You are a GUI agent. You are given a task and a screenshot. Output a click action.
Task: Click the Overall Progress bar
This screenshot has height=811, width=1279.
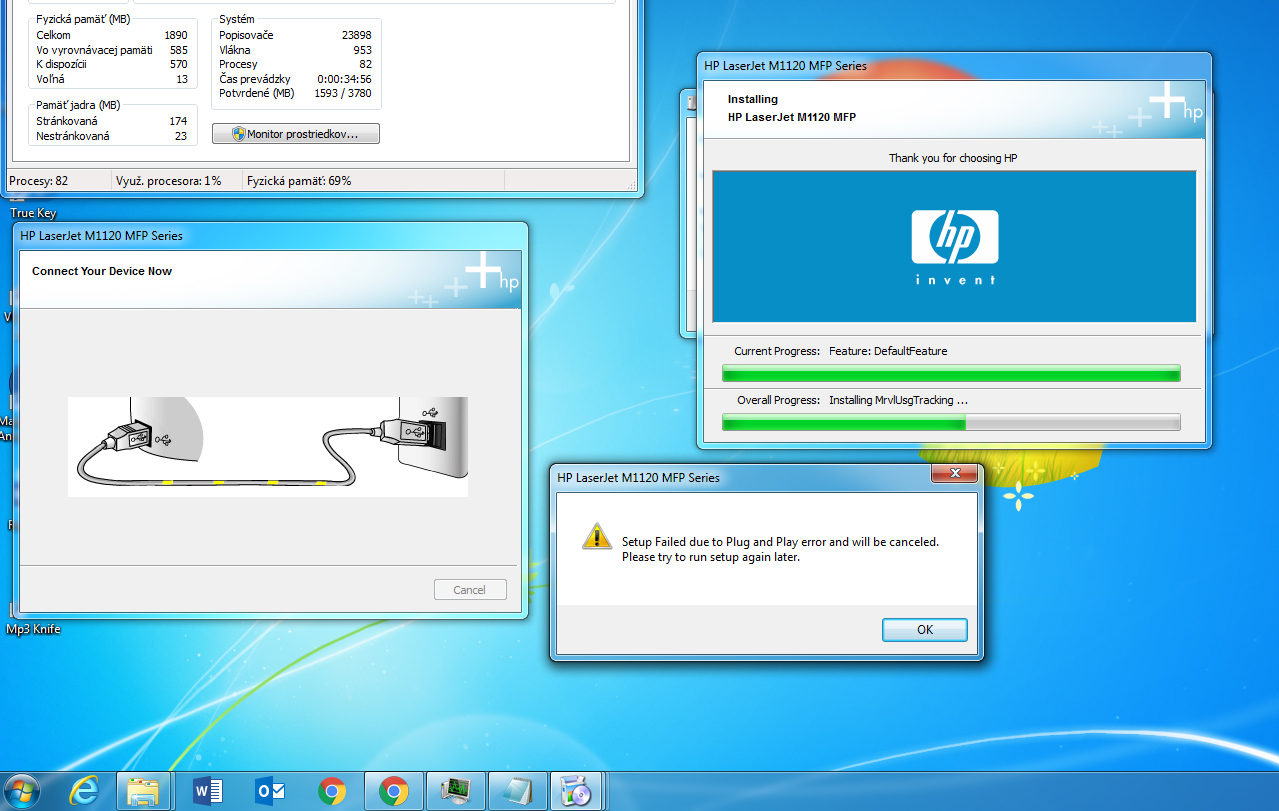point(951,423)
